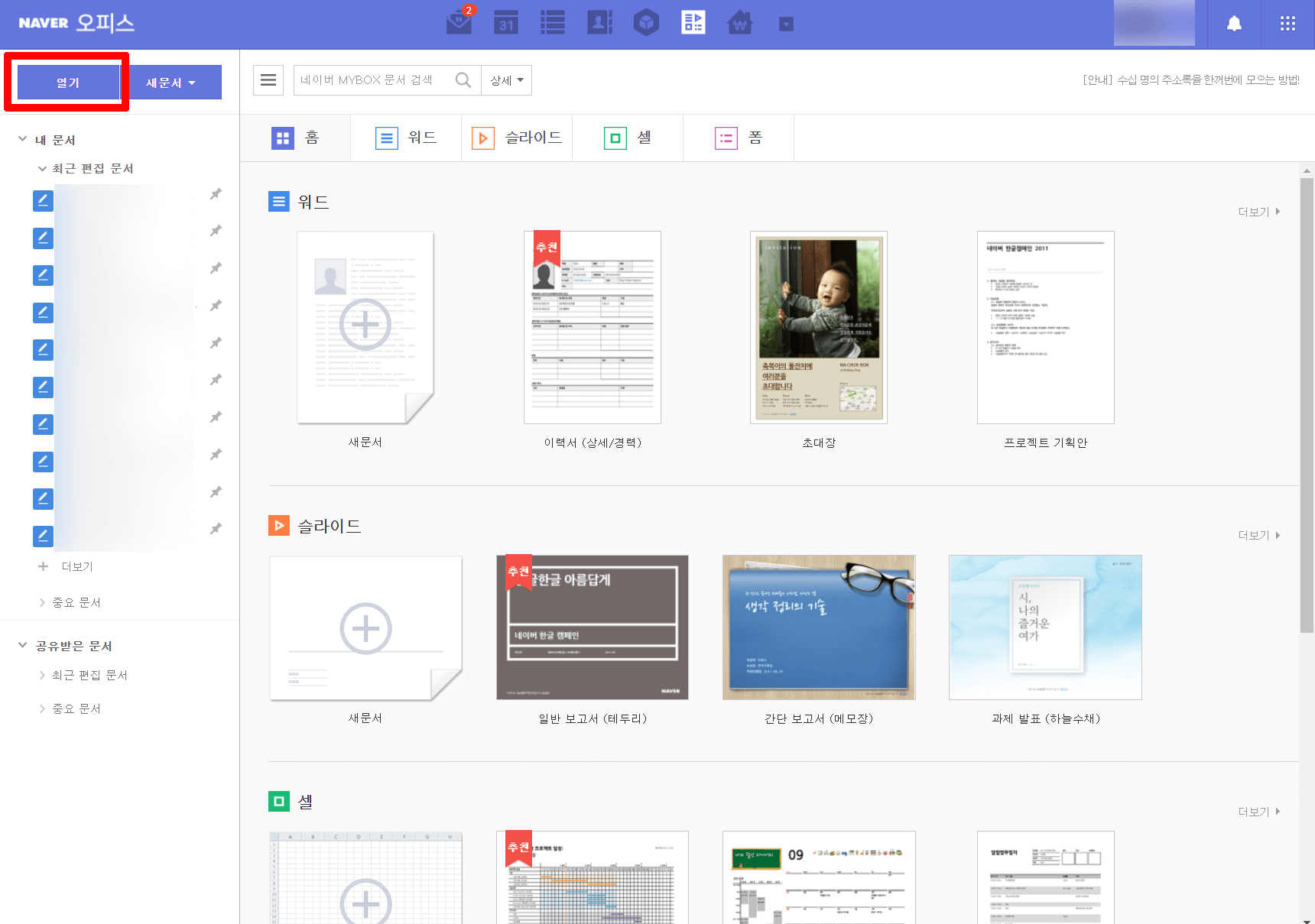
Task: Open the Calendar icon in header
Action: coord(506,22)
